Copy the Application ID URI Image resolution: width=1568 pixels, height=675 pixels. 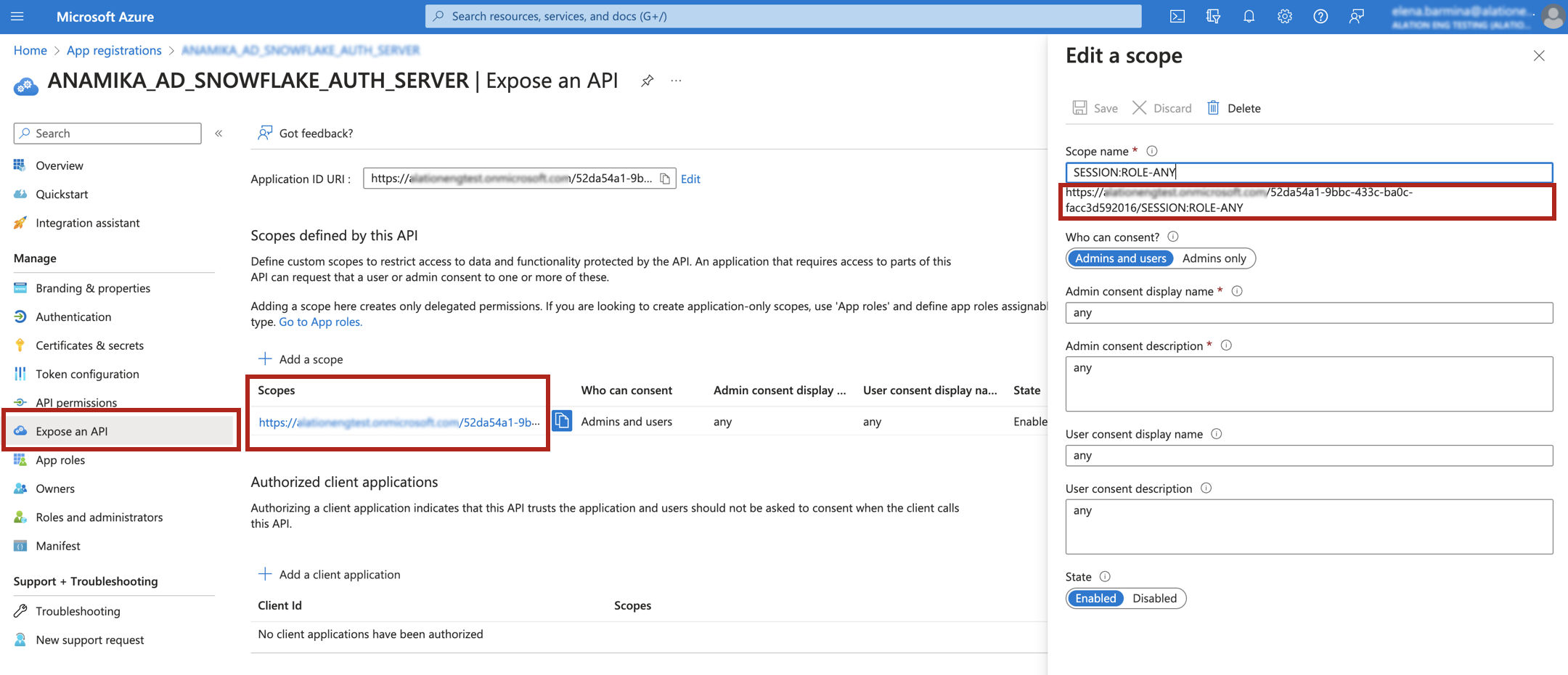tap(665, 179)
